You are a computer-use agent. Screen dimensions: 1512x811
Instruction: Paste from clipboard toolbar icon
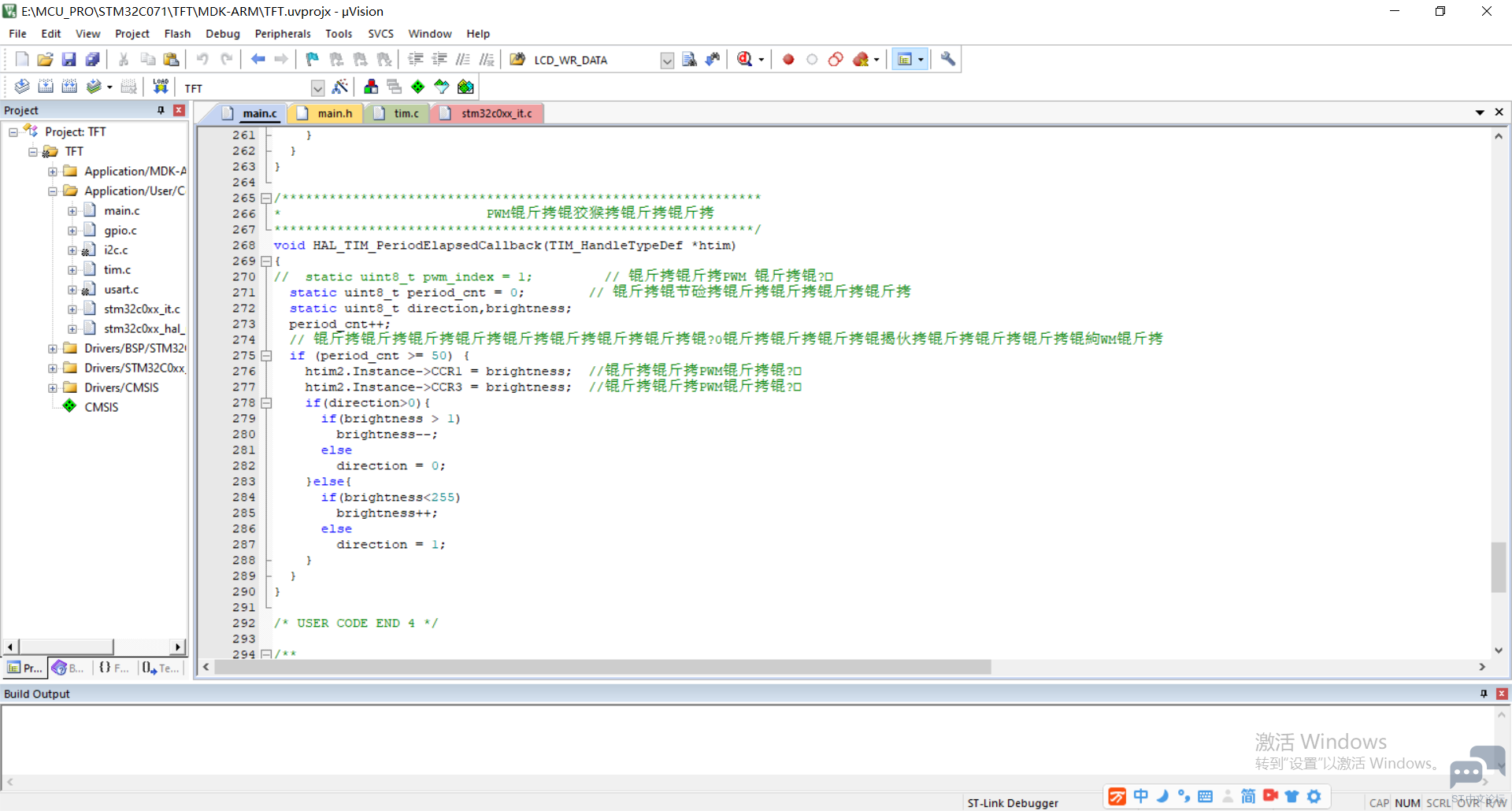tap(171, 59)
